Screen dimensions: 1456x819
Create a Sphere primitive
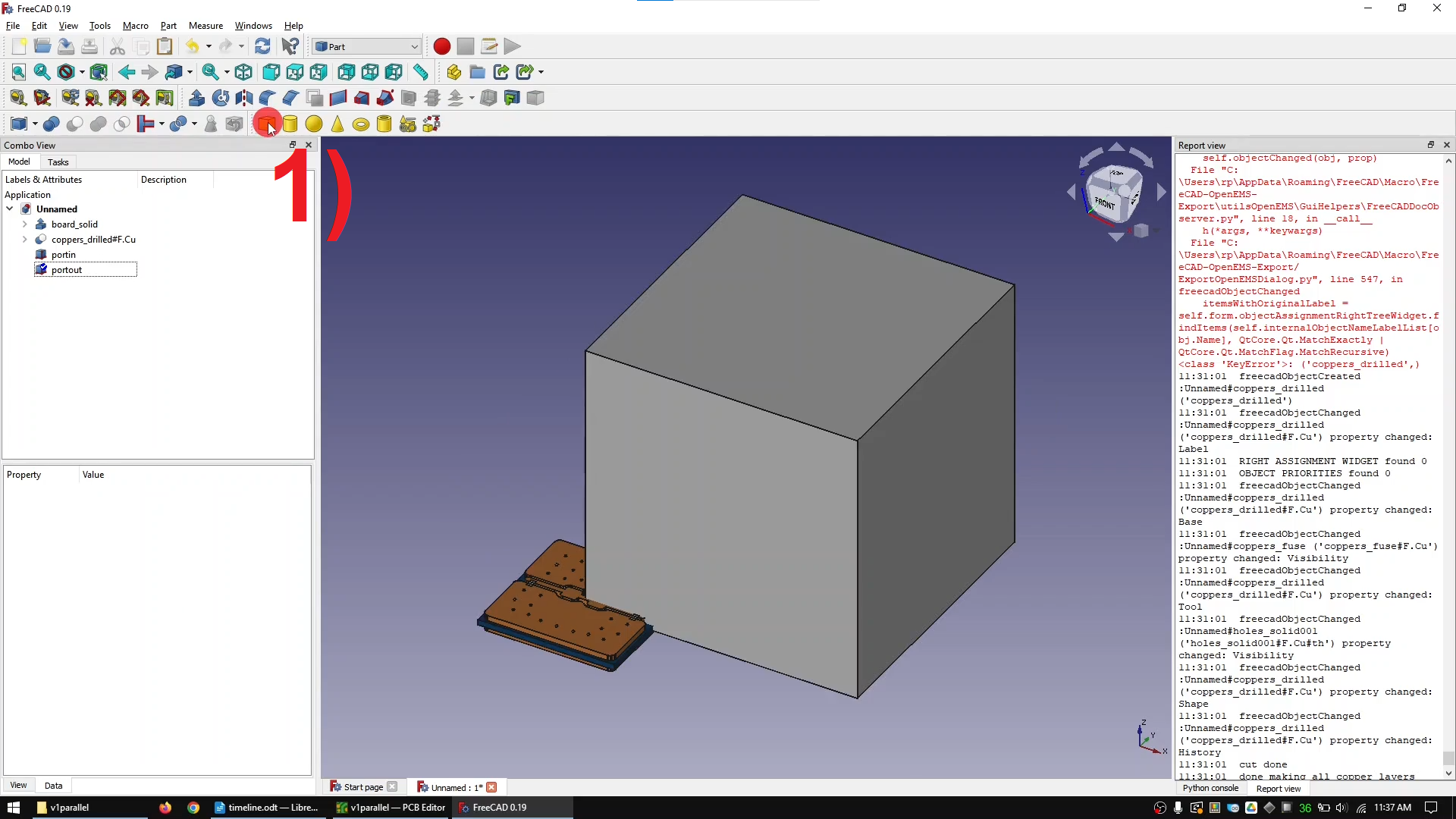tap(313, 124)
